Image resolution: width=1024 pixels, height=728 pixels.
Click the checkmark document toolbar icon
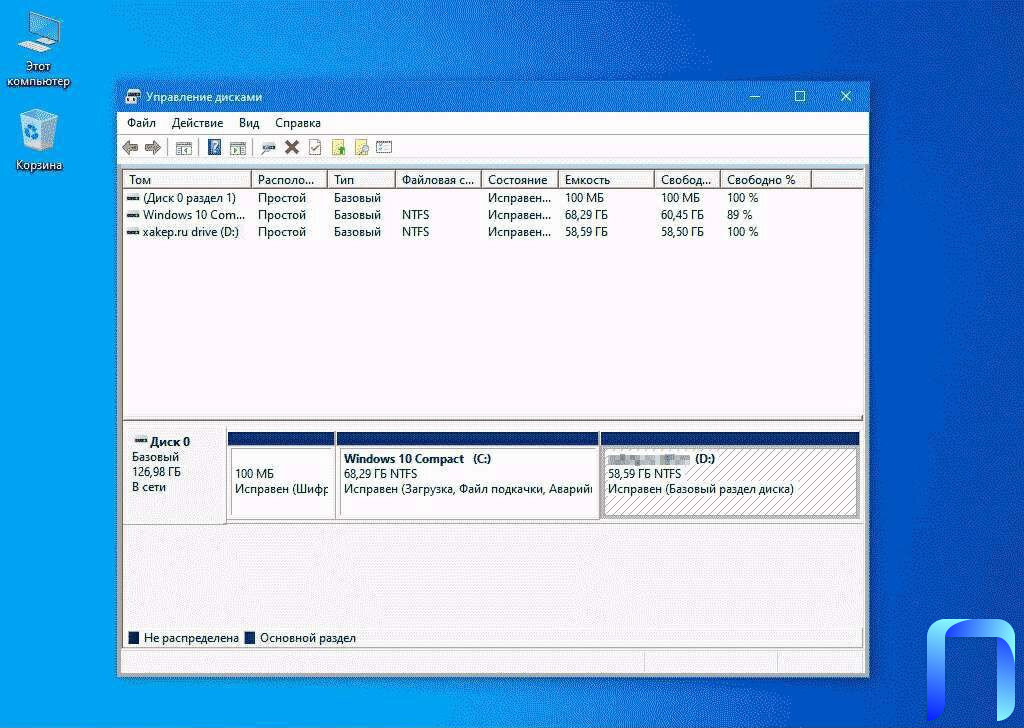(x=315, y=148)
